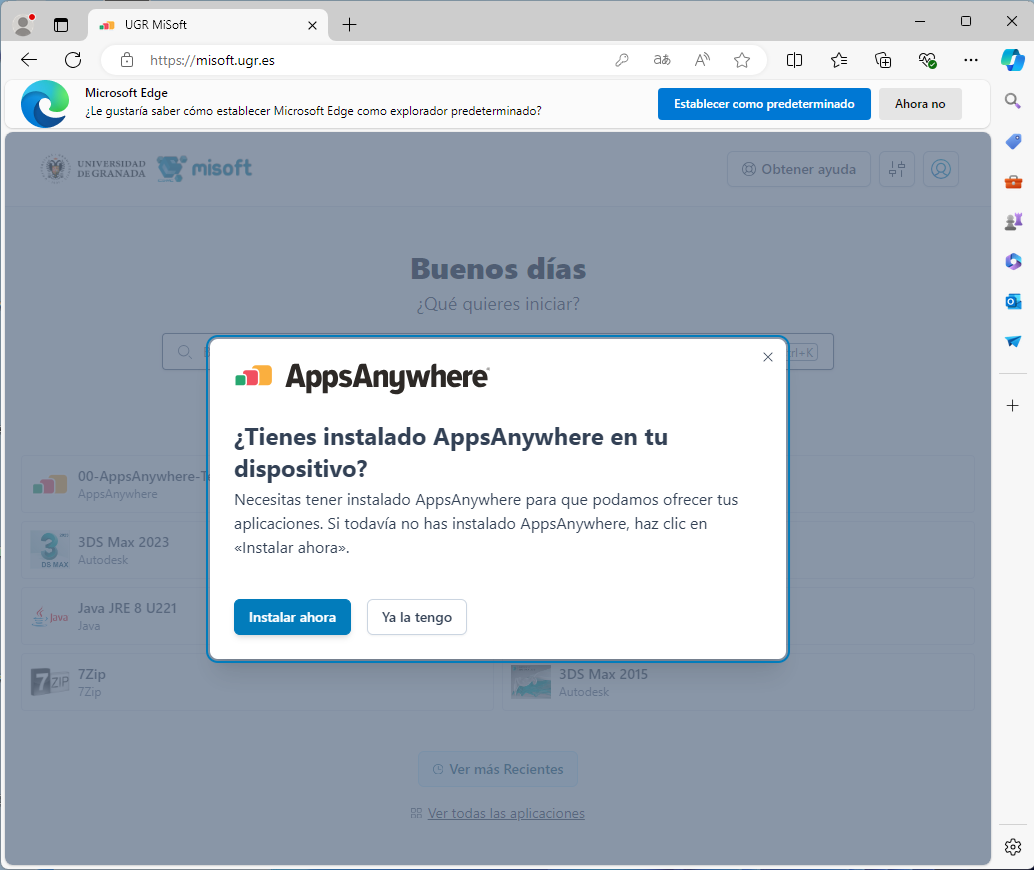Open the translate page icon

point(661,60)
